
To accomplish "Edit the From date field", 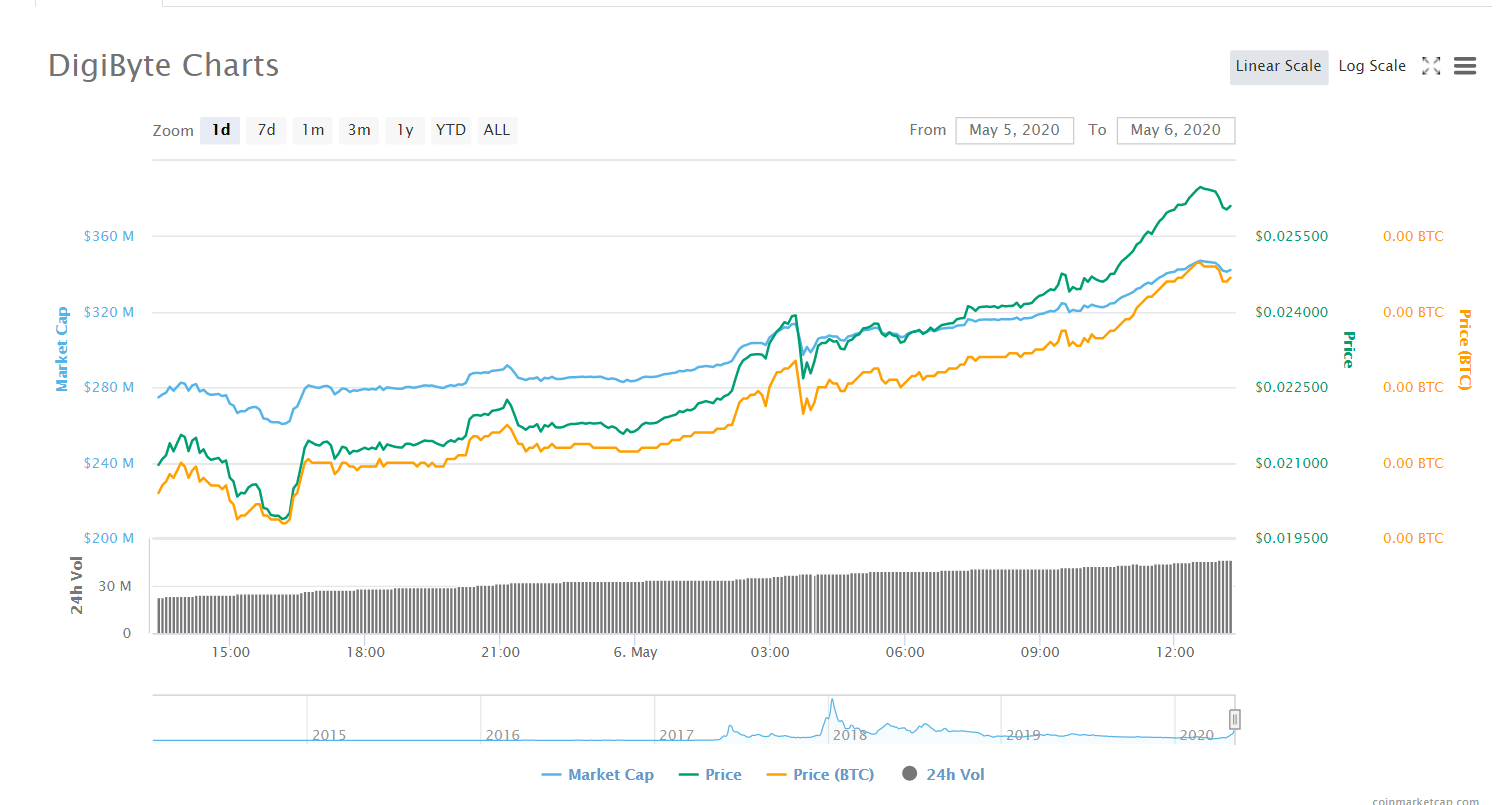I will pos(1014,130).
